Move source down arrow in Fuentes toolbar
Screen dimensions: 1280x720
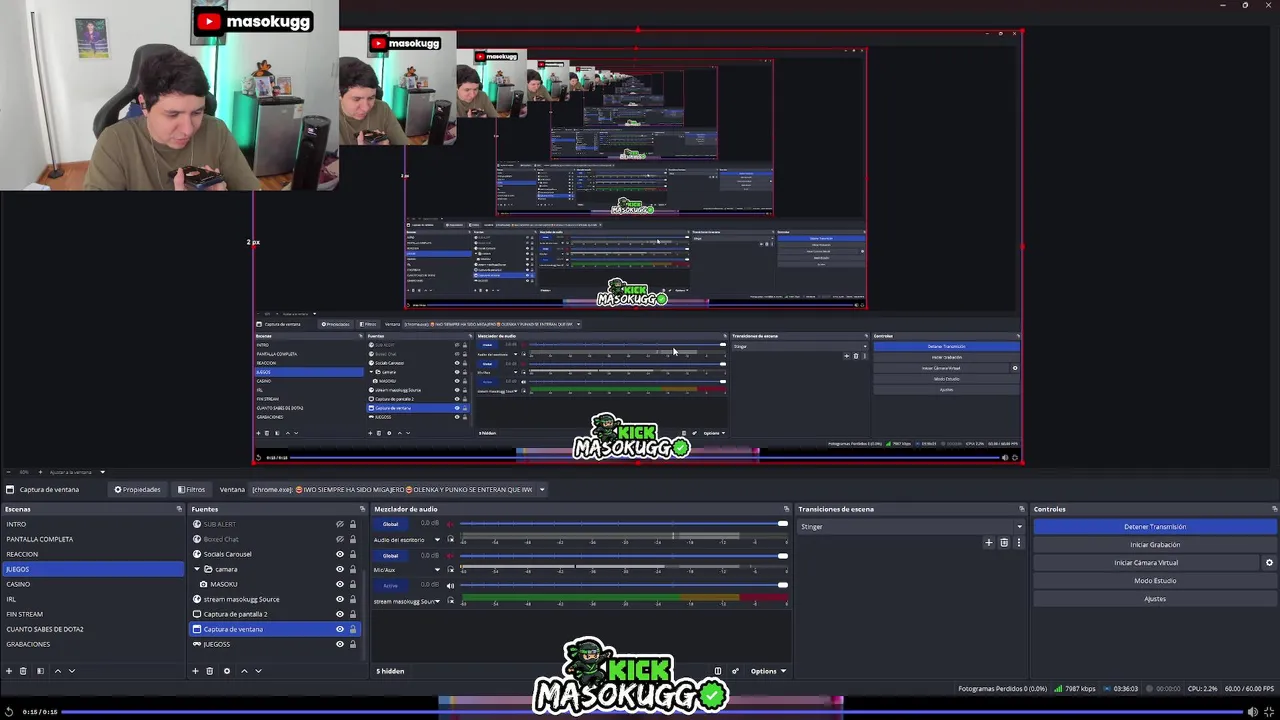click(x=258, y=671)
